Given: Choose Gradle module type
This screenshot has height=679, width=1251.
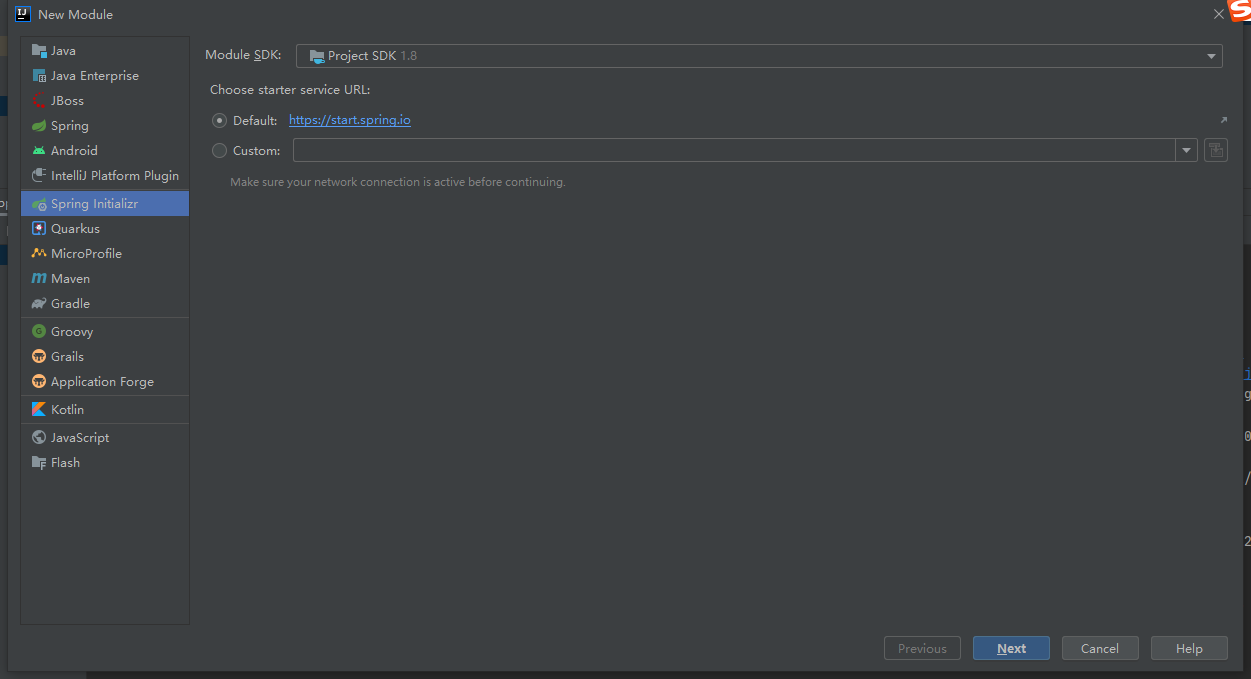Looking at the screenshot, I should [x=105, y=304].
